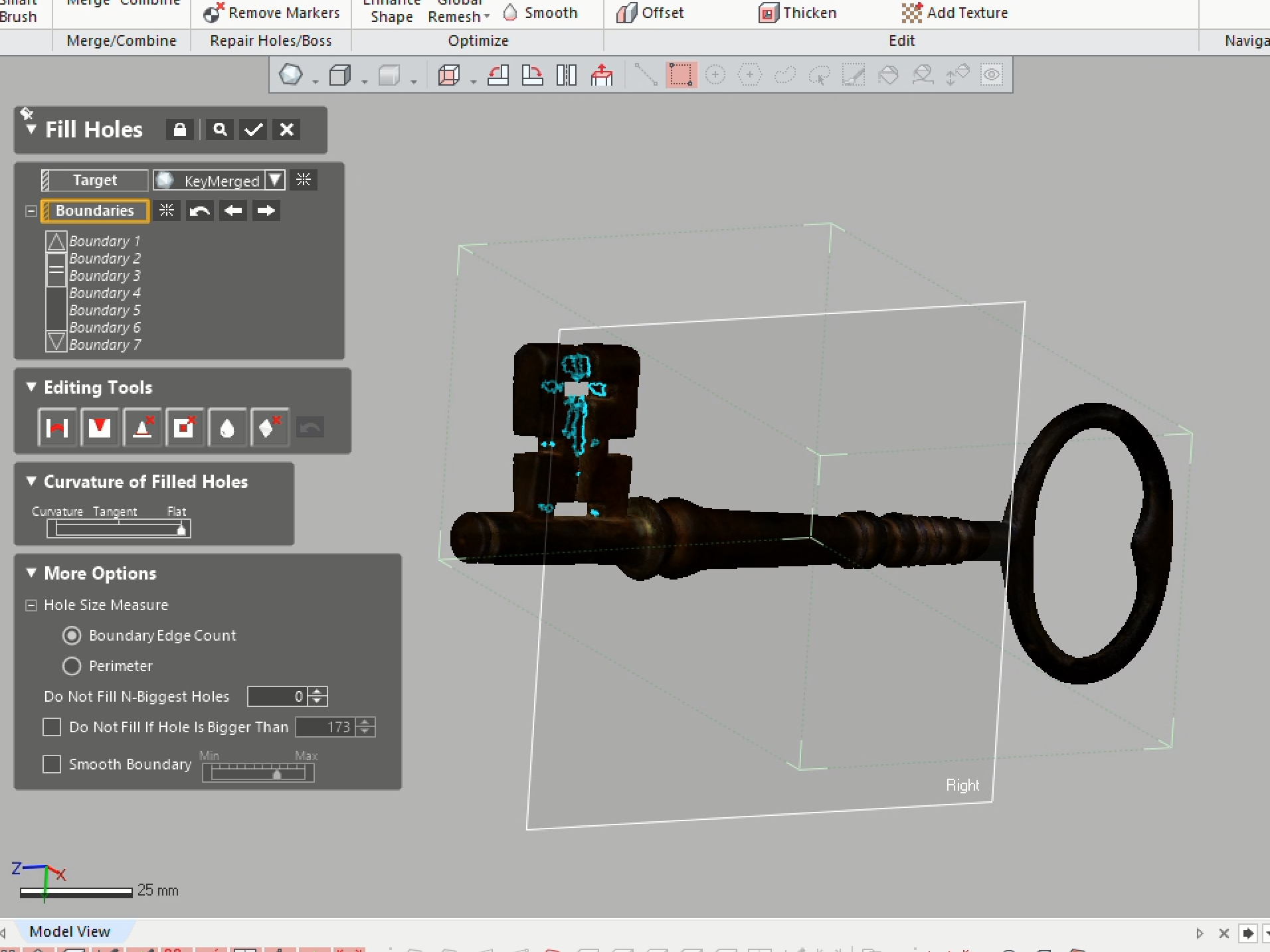Viewport: 1270px width, 952px height.
Task: Open the Global Remesh menu
Action: coord(458,16)
